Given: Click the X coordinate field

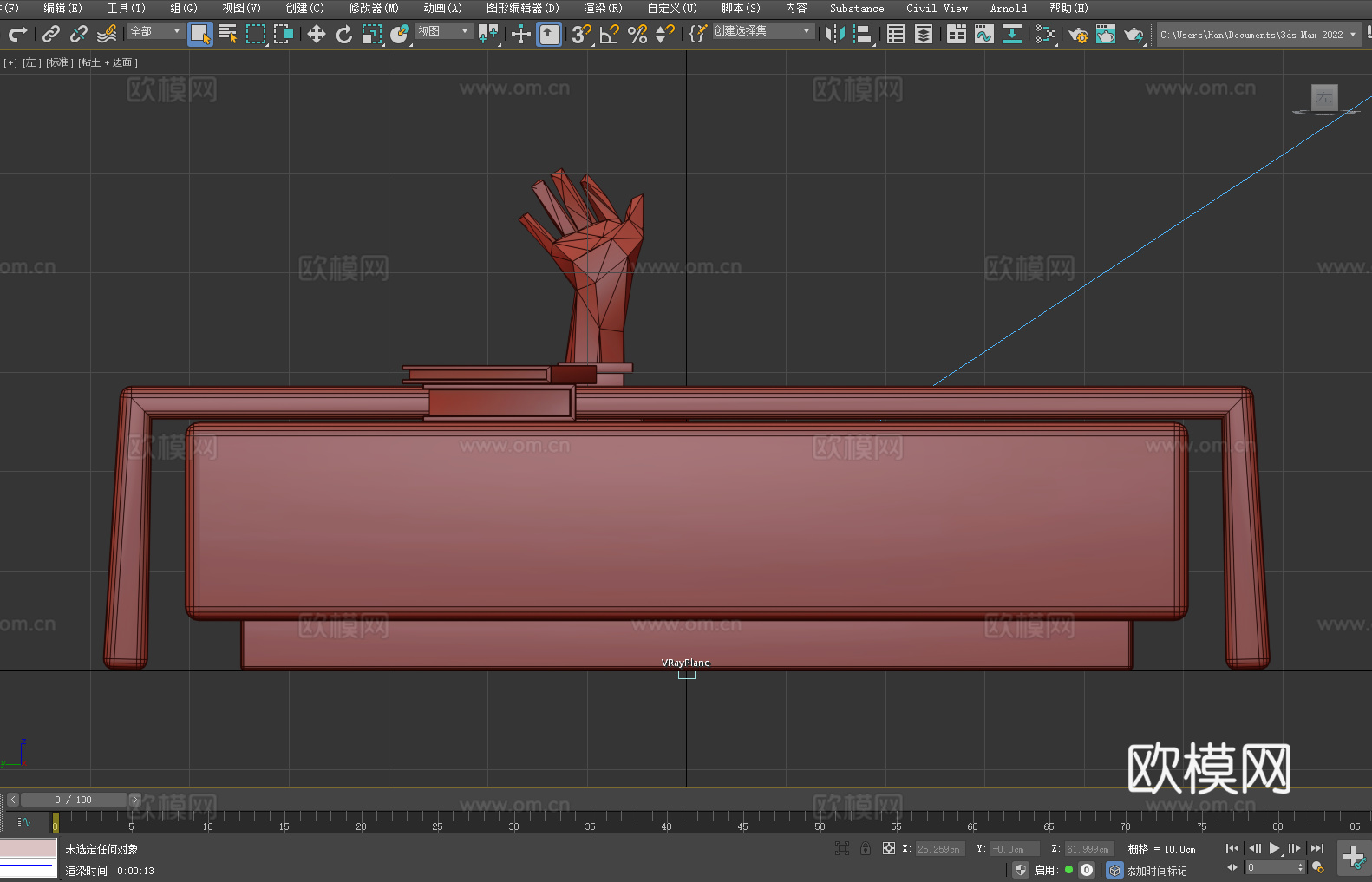Looking at the screenshot, I should pos(940,849).
